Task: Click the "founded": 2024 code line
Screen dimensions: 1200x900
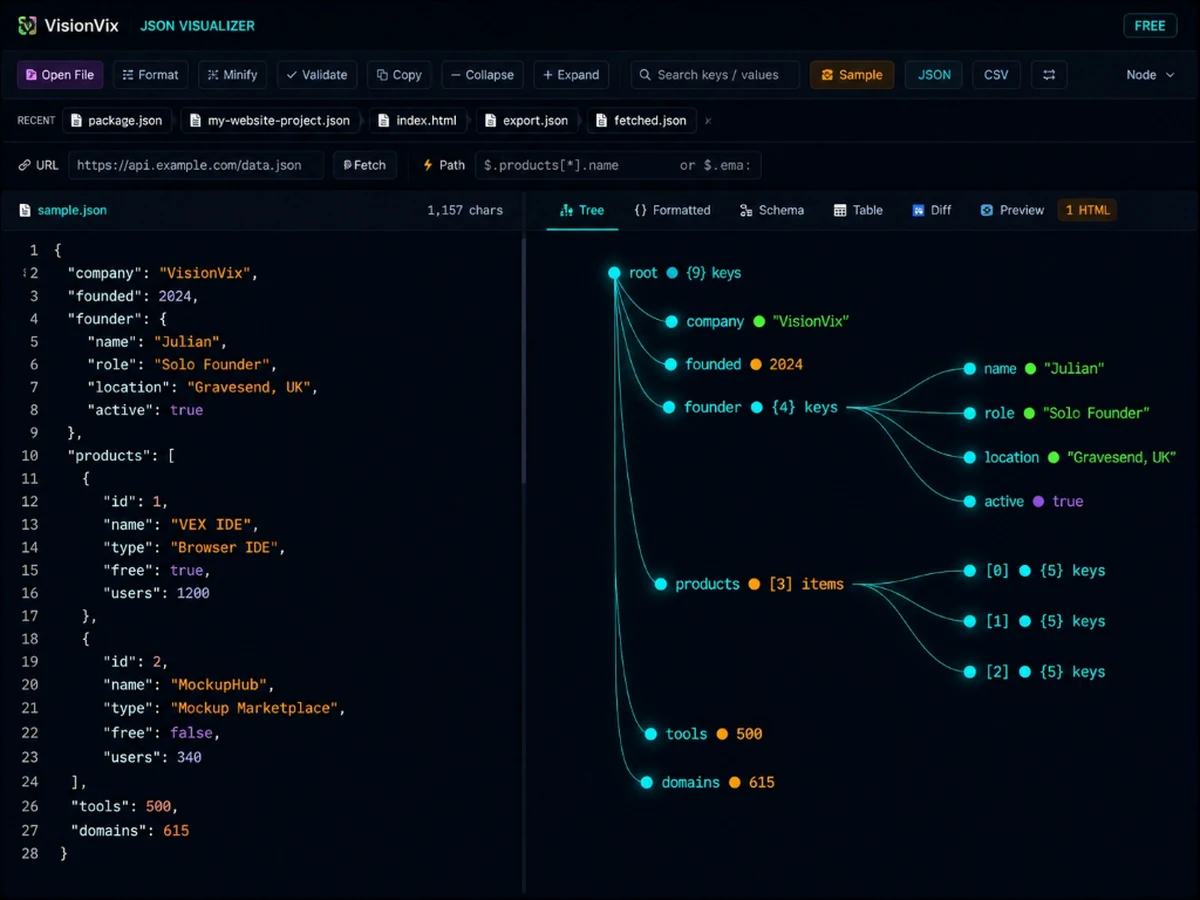Action: point(133,296)
